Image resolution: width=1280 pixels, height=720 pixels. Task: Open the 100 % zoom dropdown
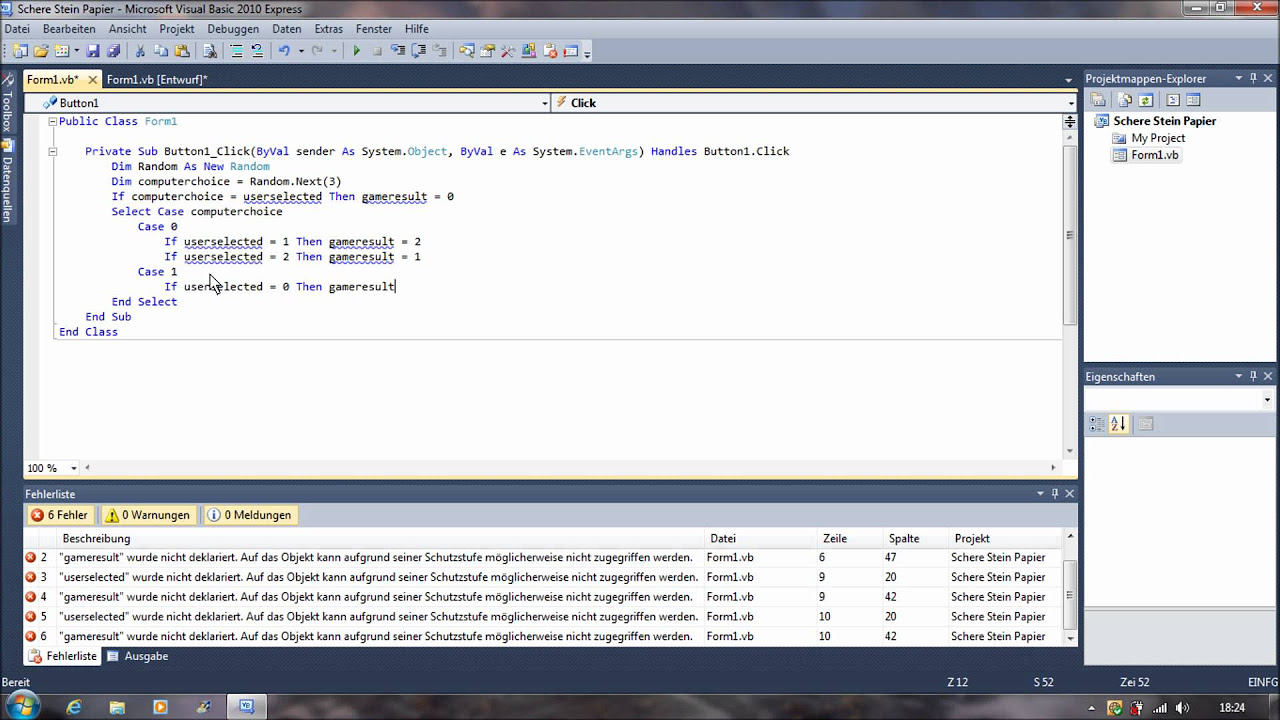(74, 468)
